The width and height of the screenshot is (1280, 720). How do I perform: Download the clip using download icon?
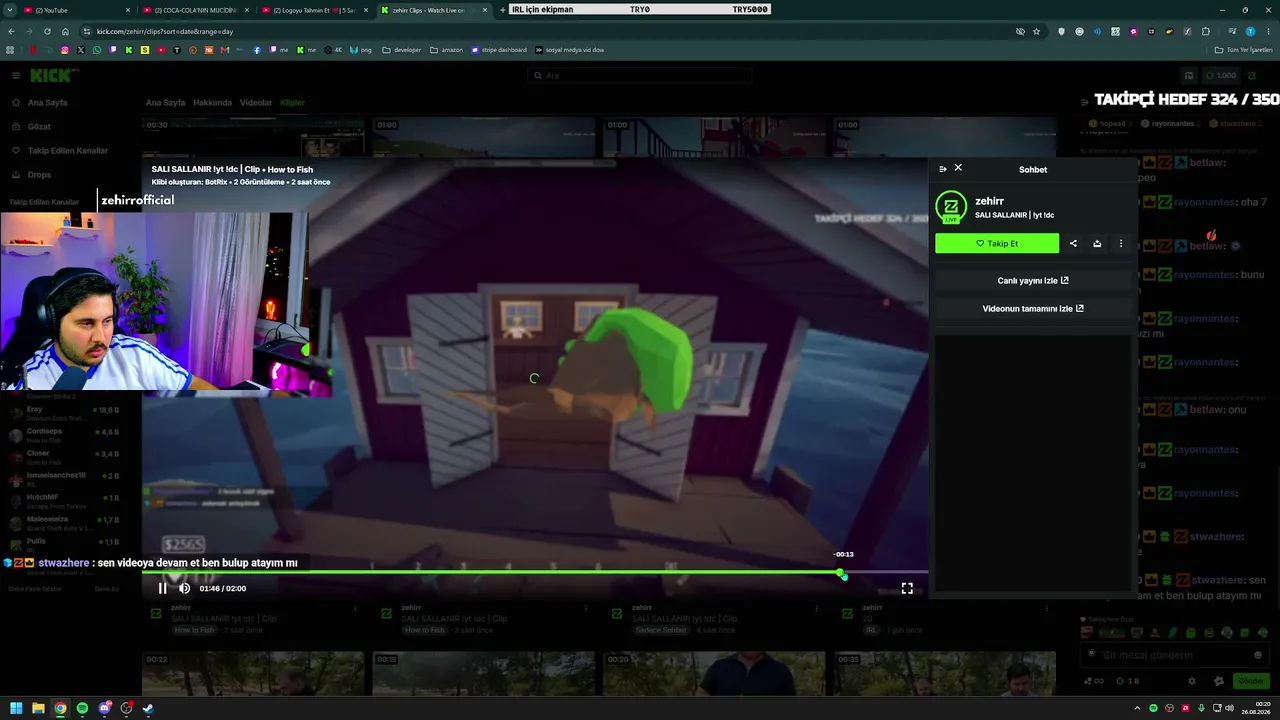coord(1097,243)
